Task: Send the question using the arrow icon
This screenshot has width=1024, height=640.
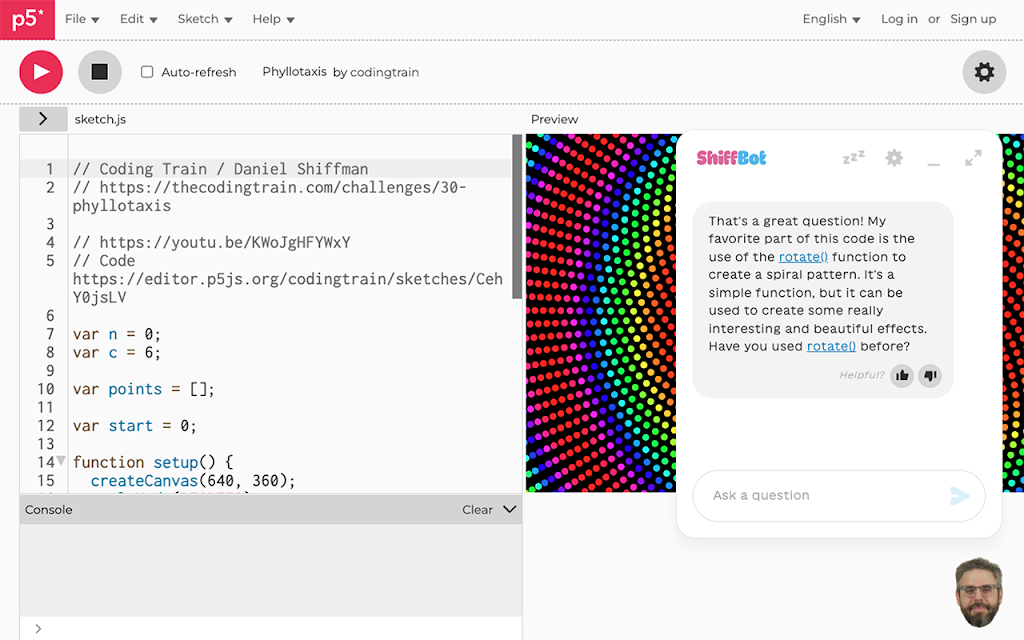Action: coord(959,496)
